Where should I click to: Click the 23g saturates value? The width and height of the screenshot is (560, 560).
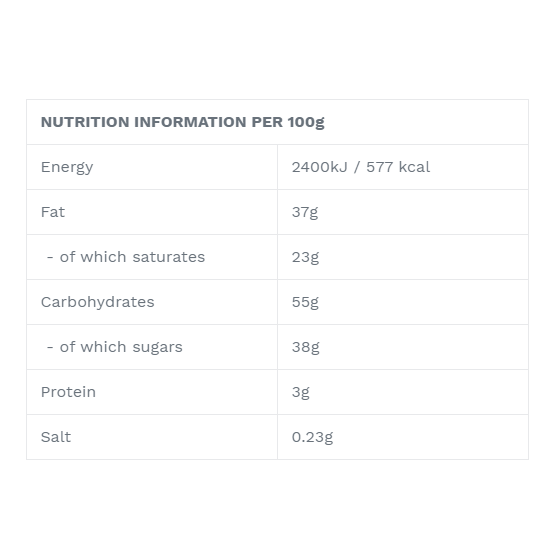305,258
